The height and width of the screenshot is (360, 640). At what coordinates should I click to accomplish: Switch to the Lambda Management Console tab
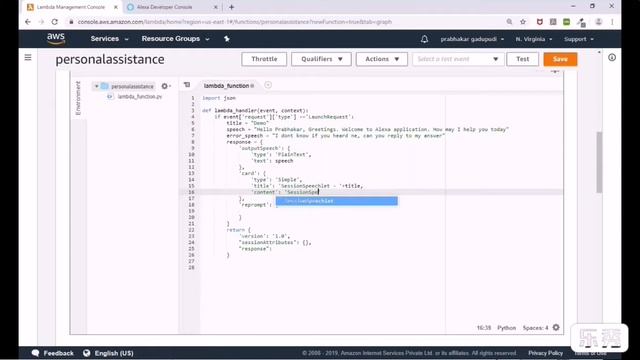(71, 7)
